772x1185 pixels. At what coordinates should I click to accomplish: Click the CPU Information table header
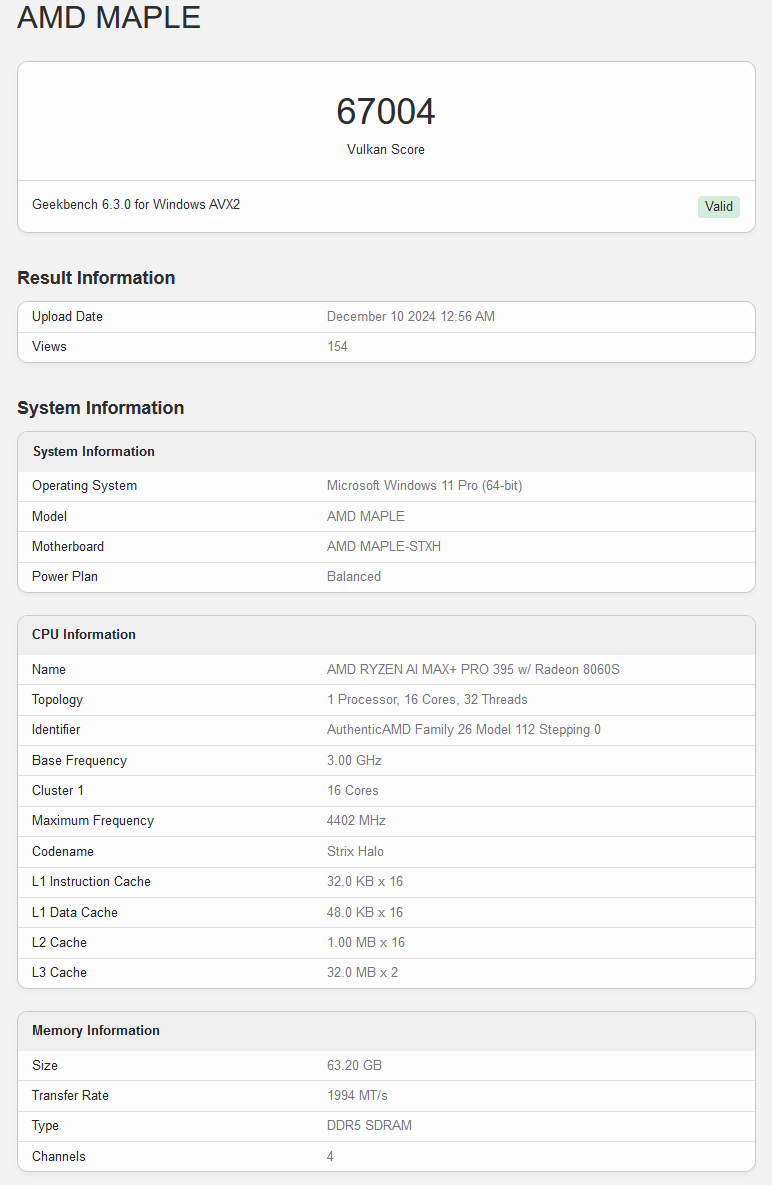pos(84,634)
